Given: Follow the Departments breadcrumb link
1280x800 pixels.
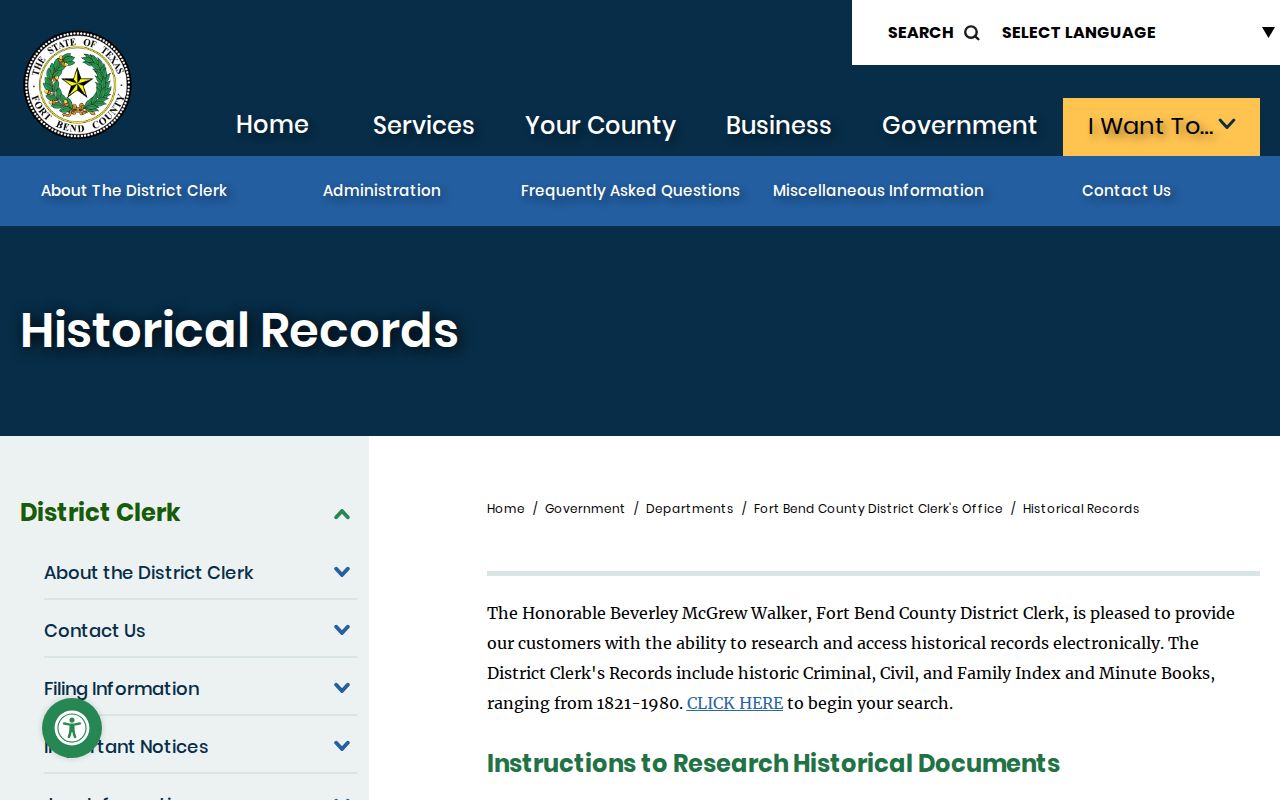Looking at the screenshot, I should tap(690, 509).
